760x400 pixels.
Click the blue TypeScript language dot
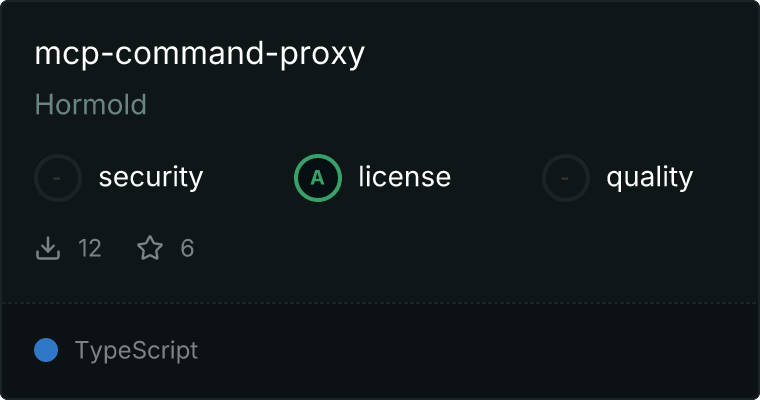[46, 350]
